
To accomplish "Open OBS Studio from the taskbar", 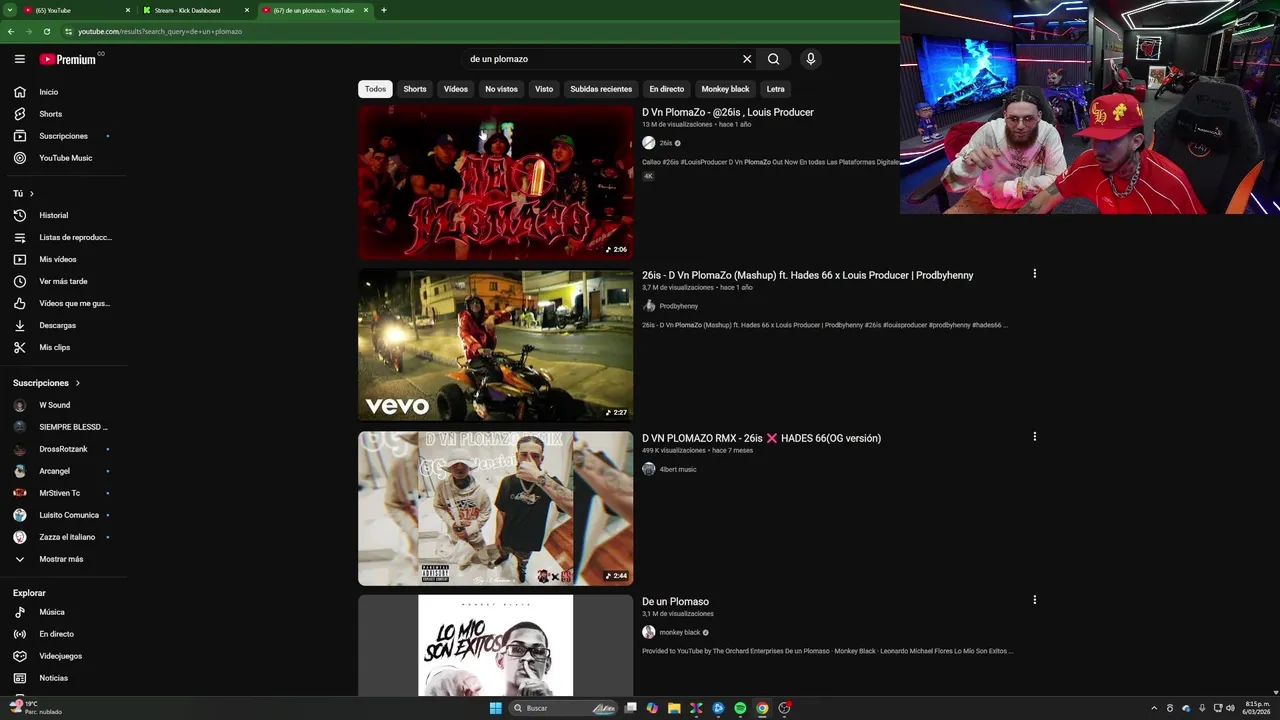I will click(785, 708).
